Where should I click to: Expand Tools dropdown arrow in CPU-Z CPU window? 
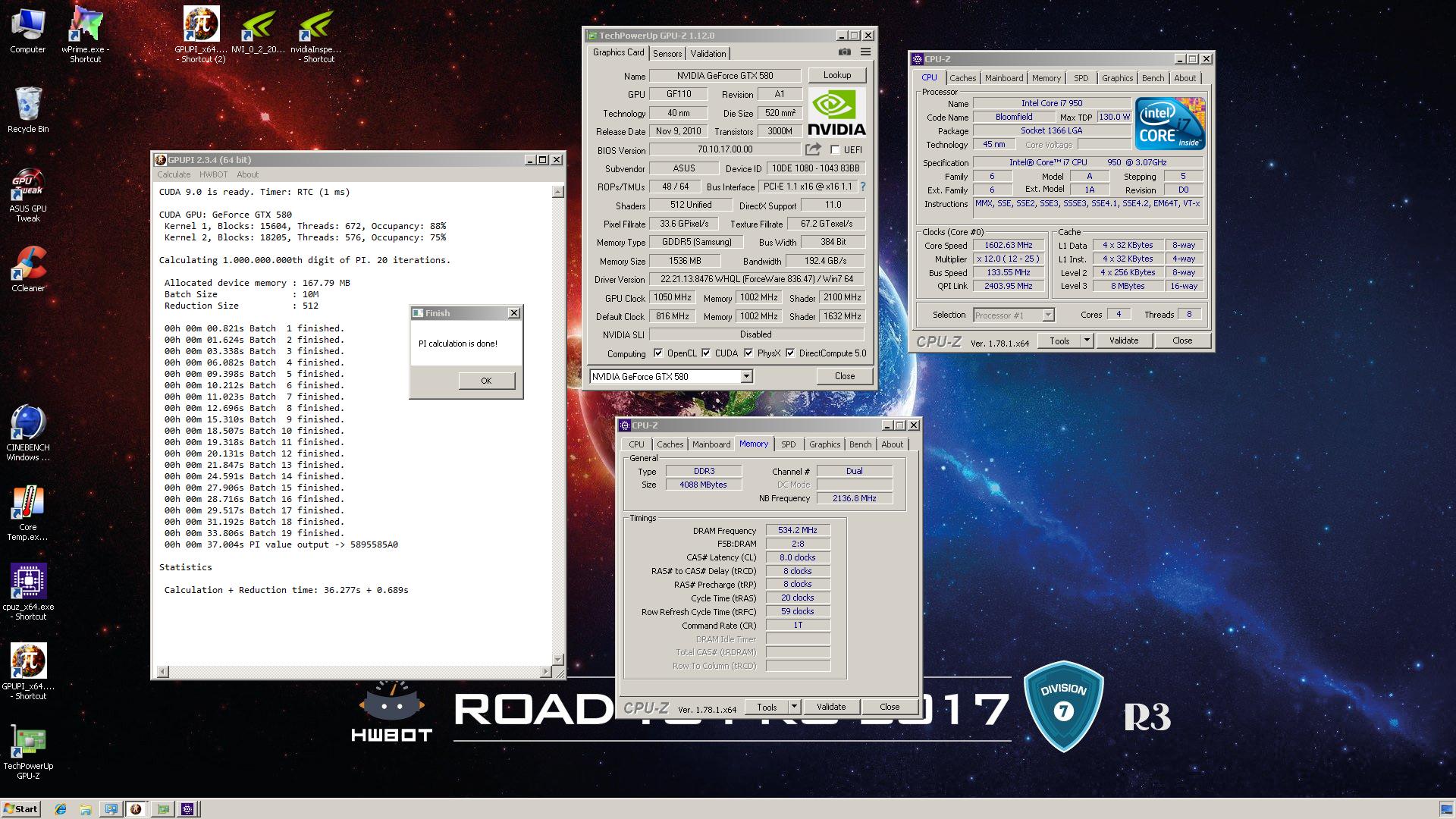(x=1087, y=340)
